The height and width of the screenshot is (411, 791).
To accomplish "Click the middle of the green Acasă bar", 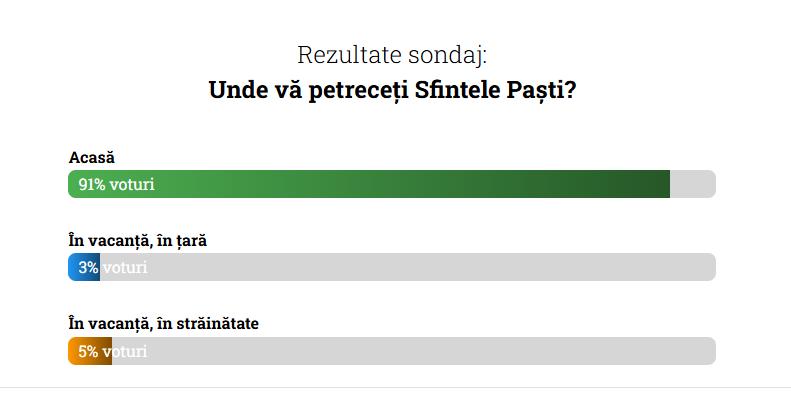I will (x=368, y=184).
